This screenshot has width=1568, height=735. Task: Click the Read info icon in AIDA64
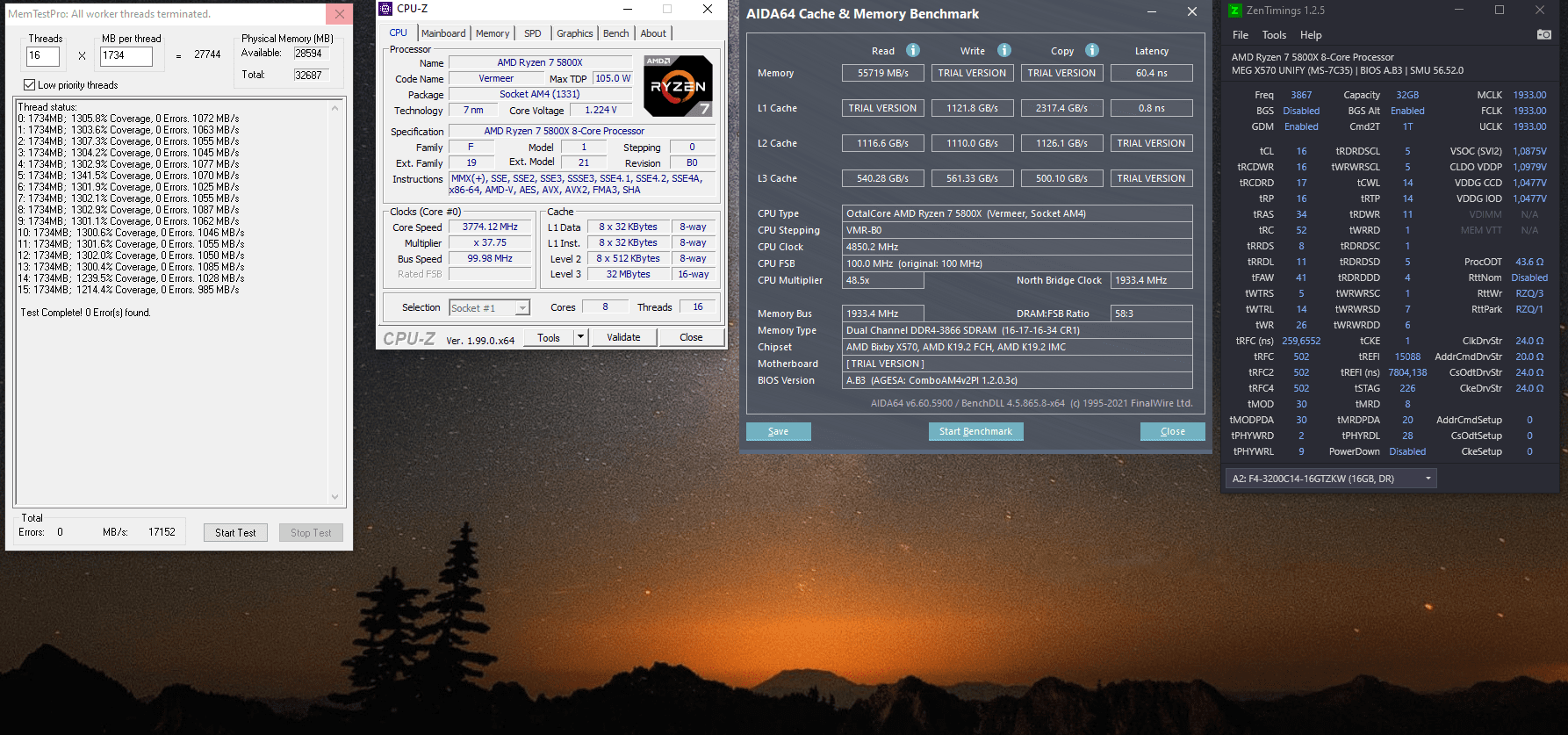(x=913, y=50)
